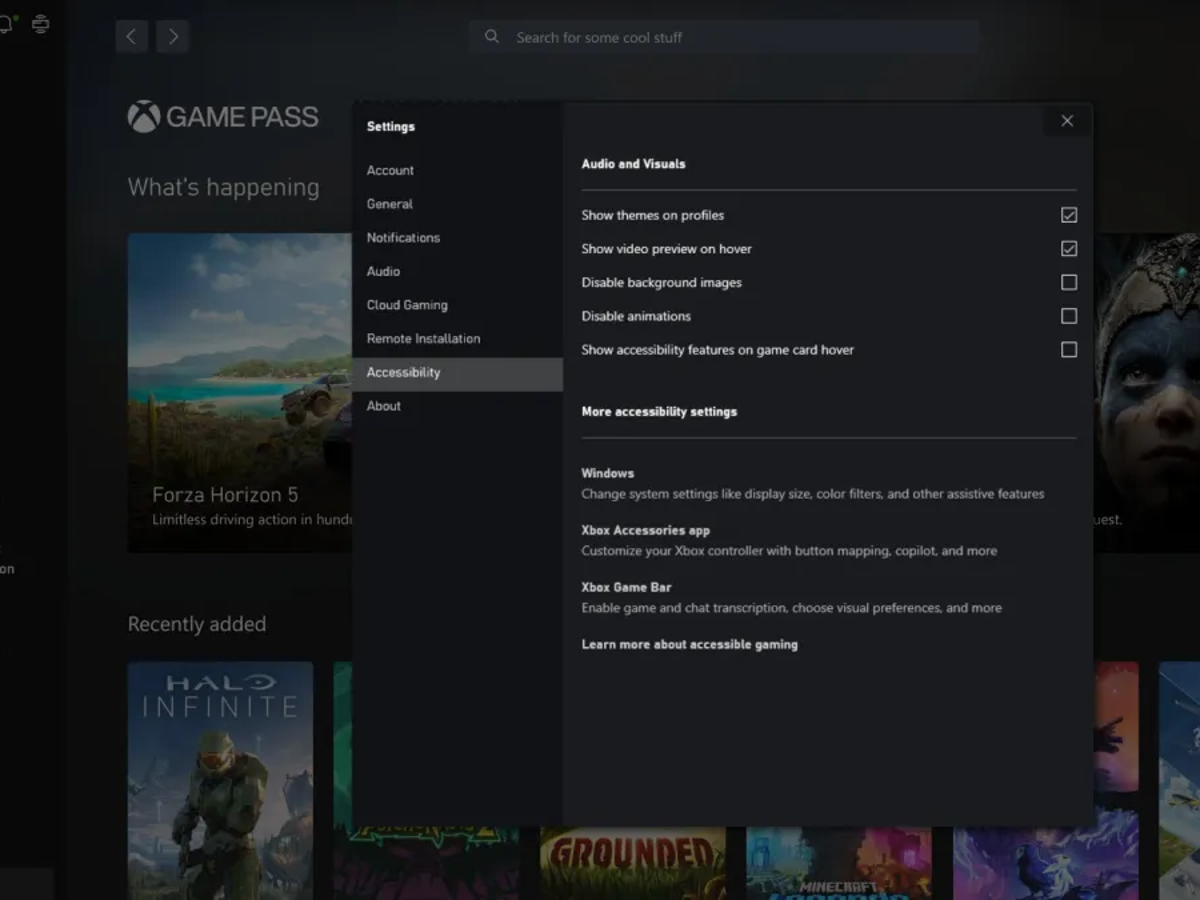Uncheck Show video preview on hover
The image size is (1200, 900).
tap(1069, 248)
